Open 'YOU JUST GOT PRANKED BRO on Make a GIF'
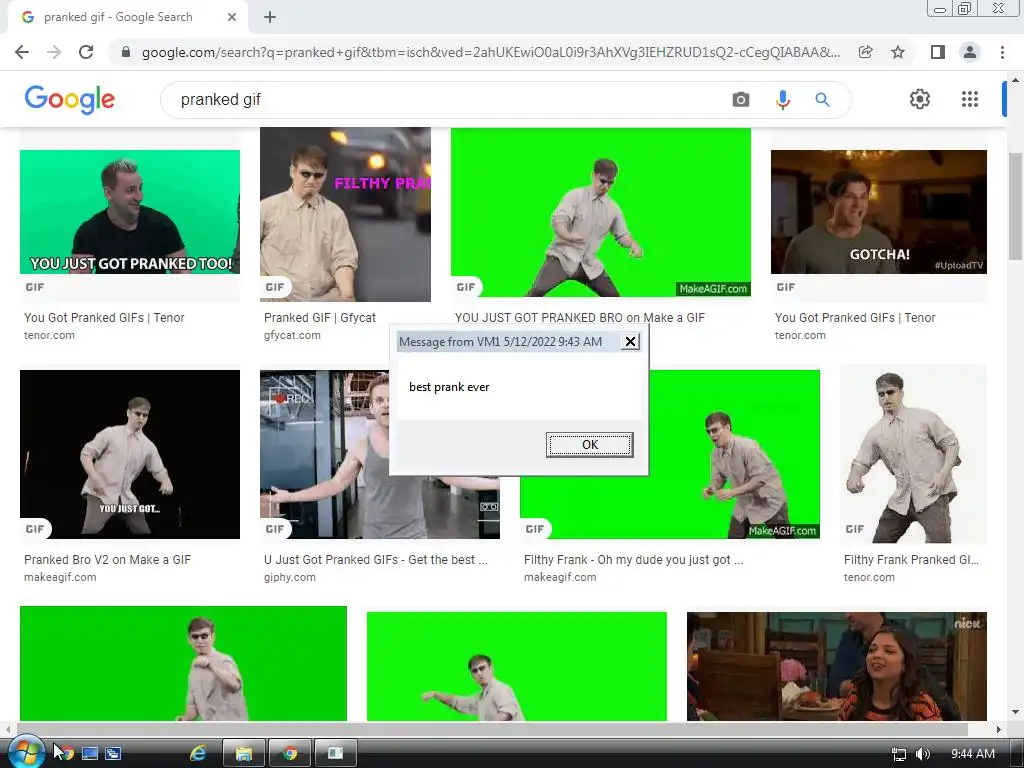Viewport: 1024px width, 768px height. click(x=580, y=317)
